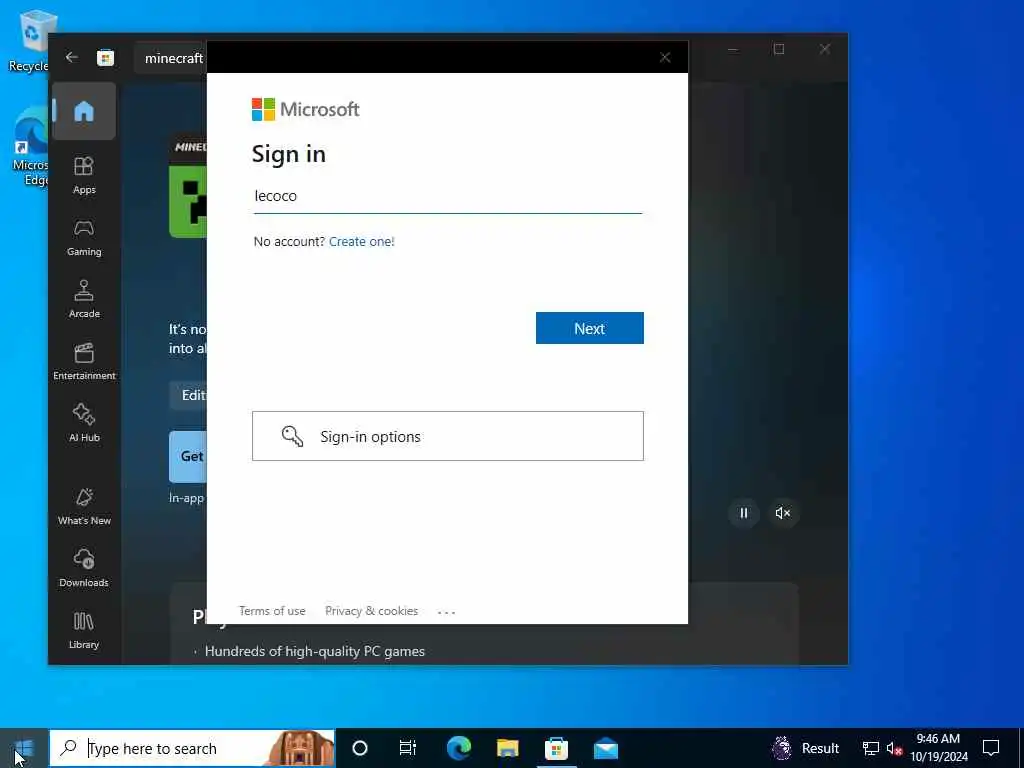Screen dimensions: 1024x768
Task: Open notification center icon
Action: click(991, 748)
